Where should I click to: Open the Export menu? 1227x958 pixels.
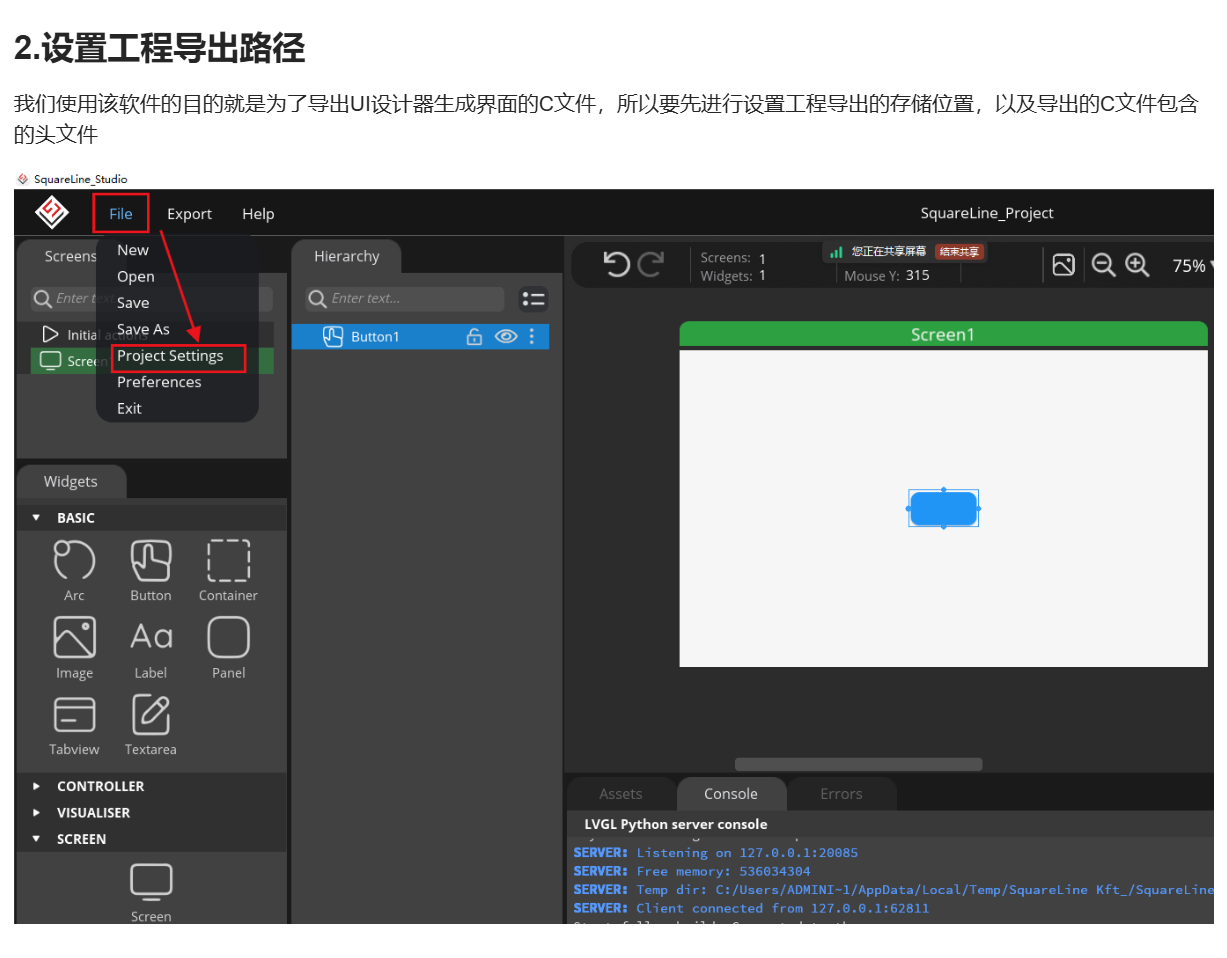189,213
